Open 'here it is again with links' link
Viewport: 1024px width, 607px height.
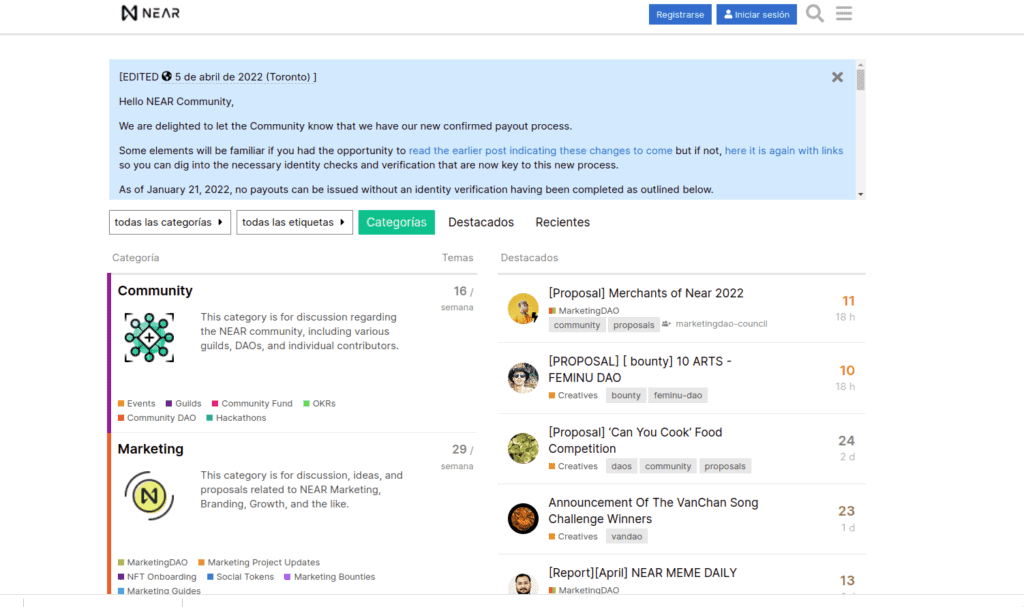coord(783,151)
